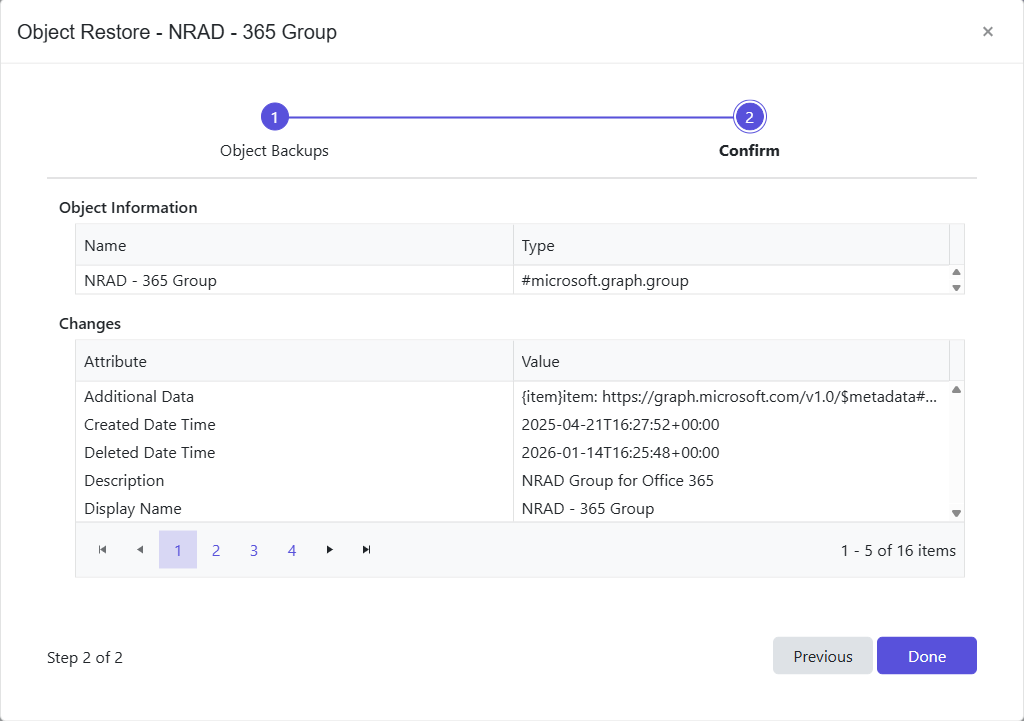Click the Confirm step circle
This screenshot has height=721, width=1024.
[749, 116]
